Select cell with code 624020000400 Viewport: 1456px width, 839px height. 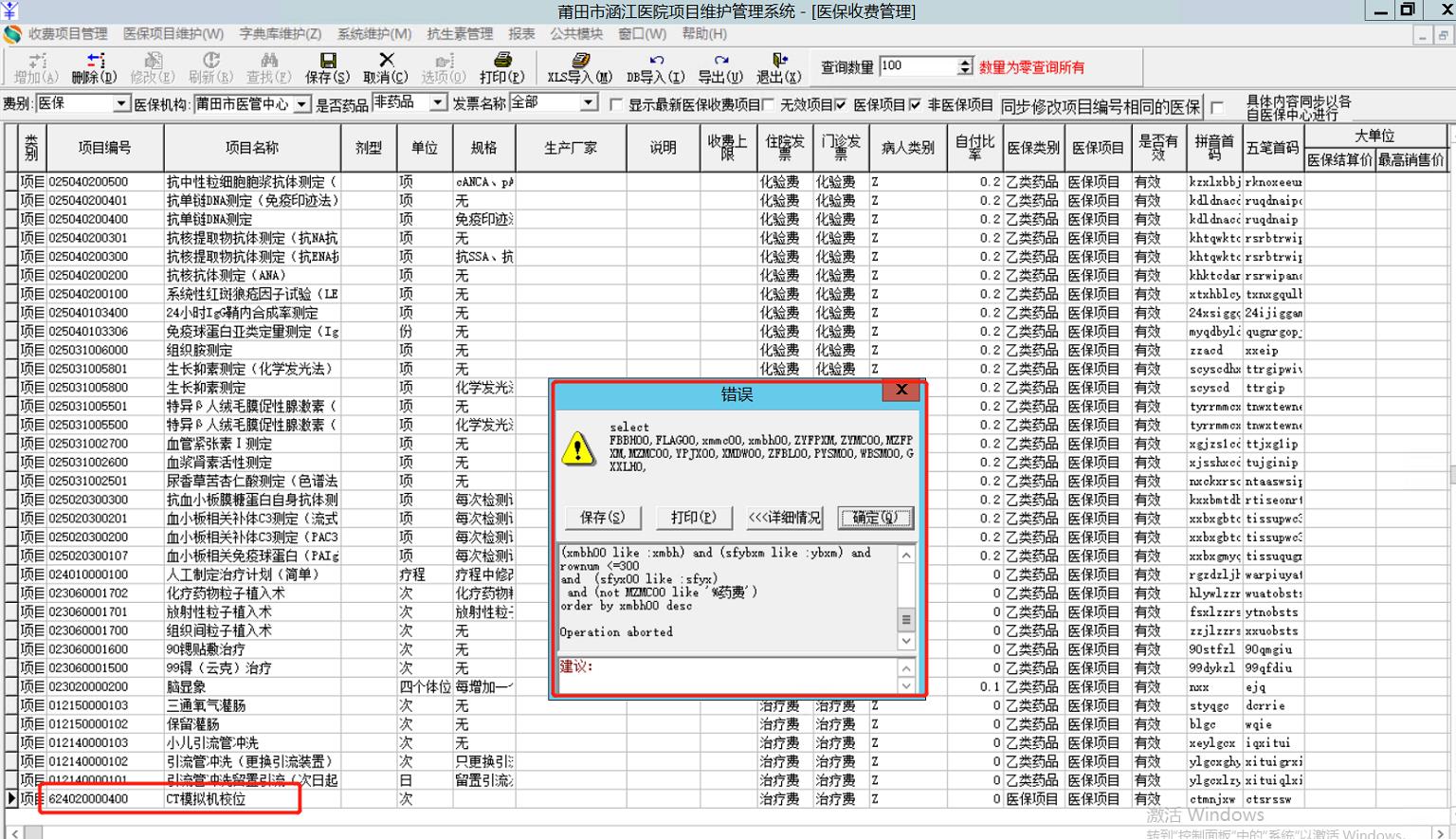click(x=105, y=799)
